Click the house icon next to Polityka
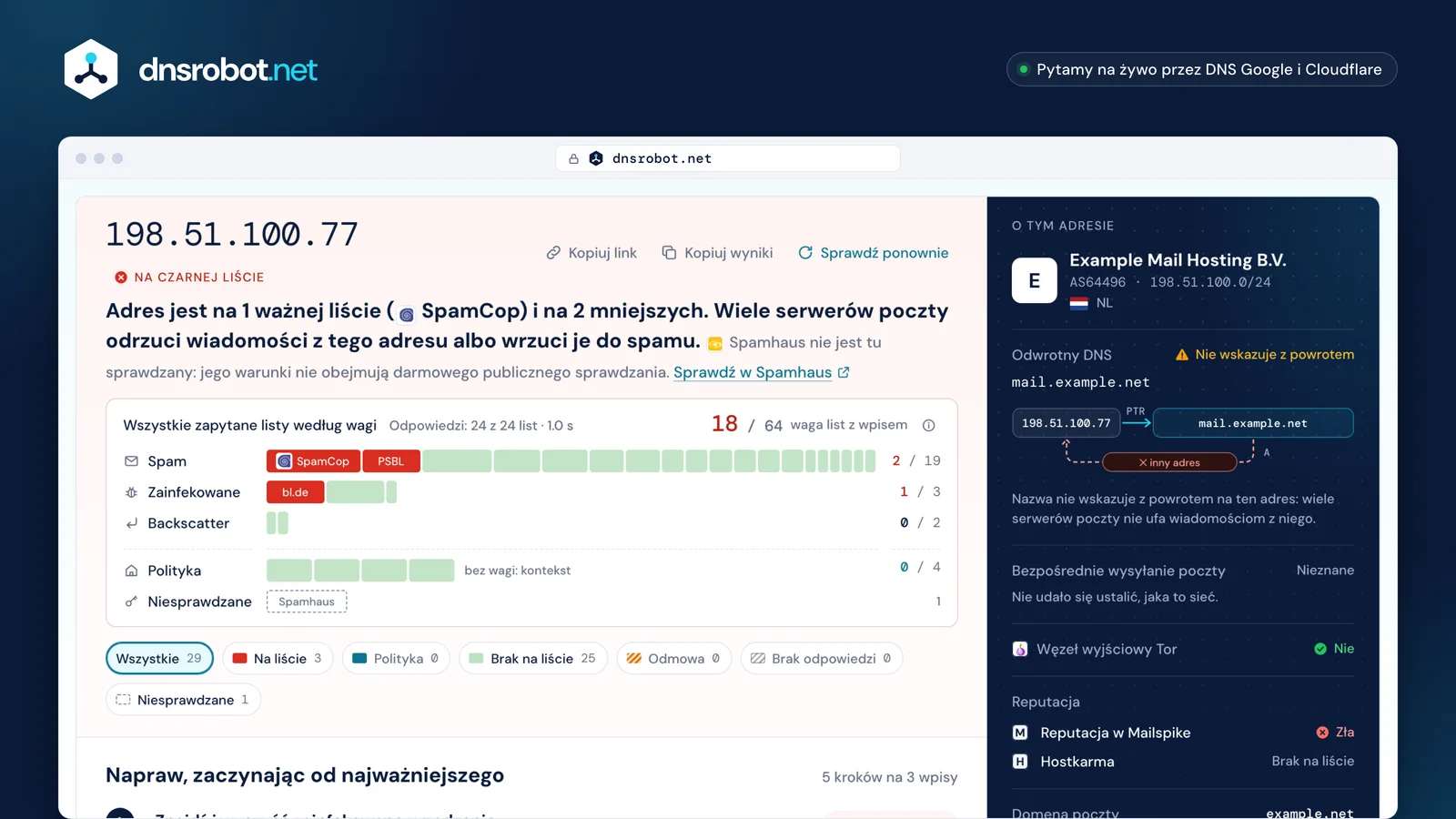1456x819 pixels. click(x=132, y=571)
